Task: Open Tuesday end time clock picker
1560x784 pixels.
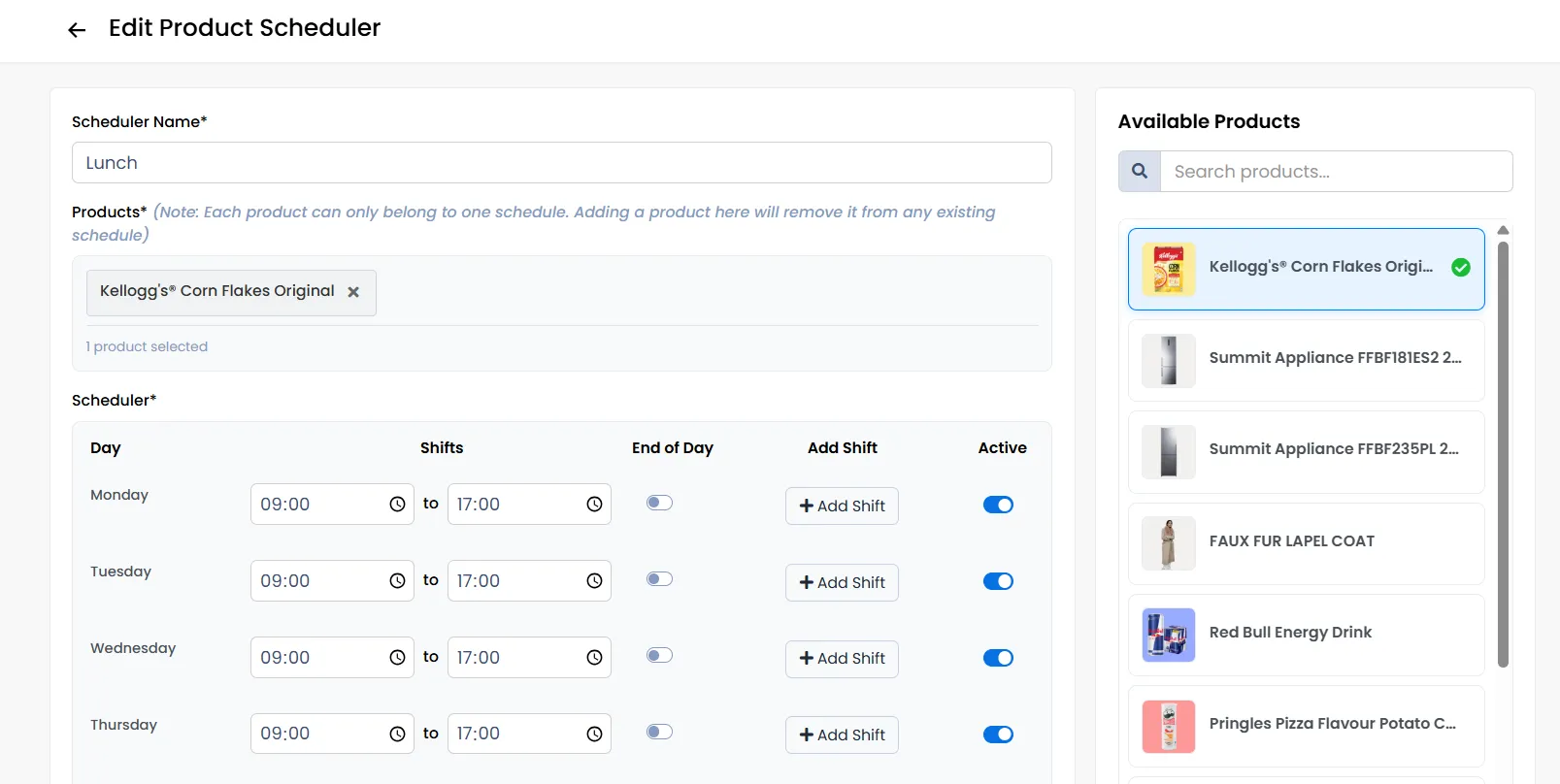Action: pos(594,581)
